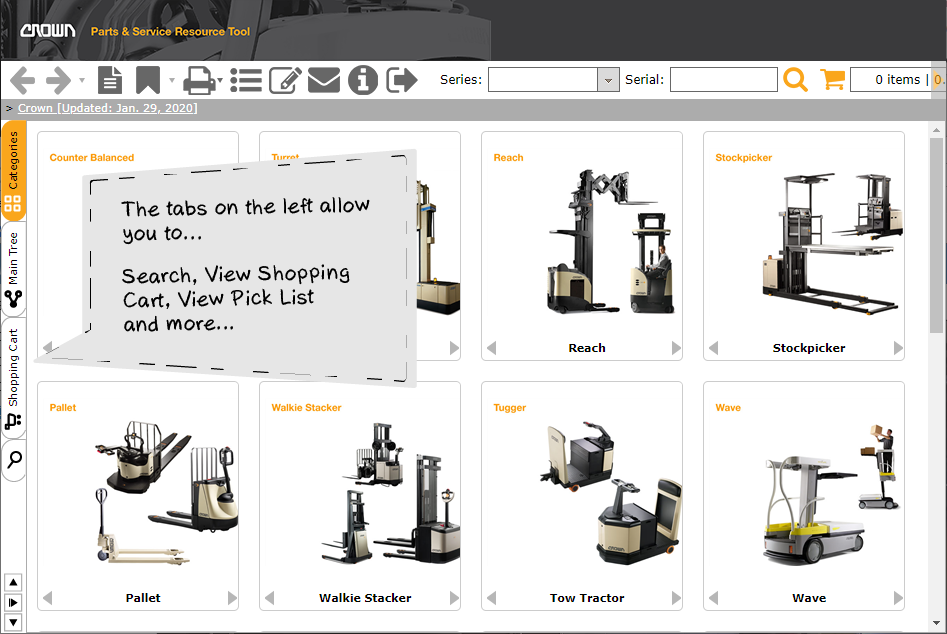Switch to the Main Tree tab
Screen dimensions: 947x634
[14, 262]
